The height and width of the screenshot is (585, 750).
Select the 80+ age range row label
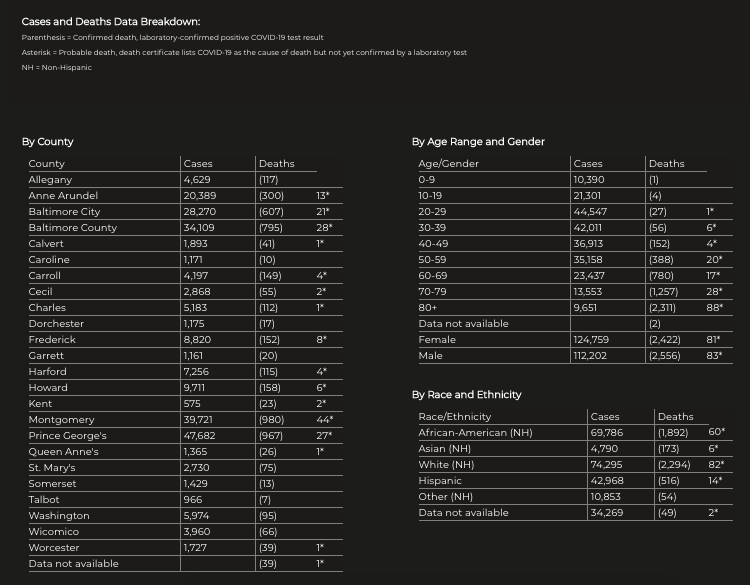click(x=429, y=308)
